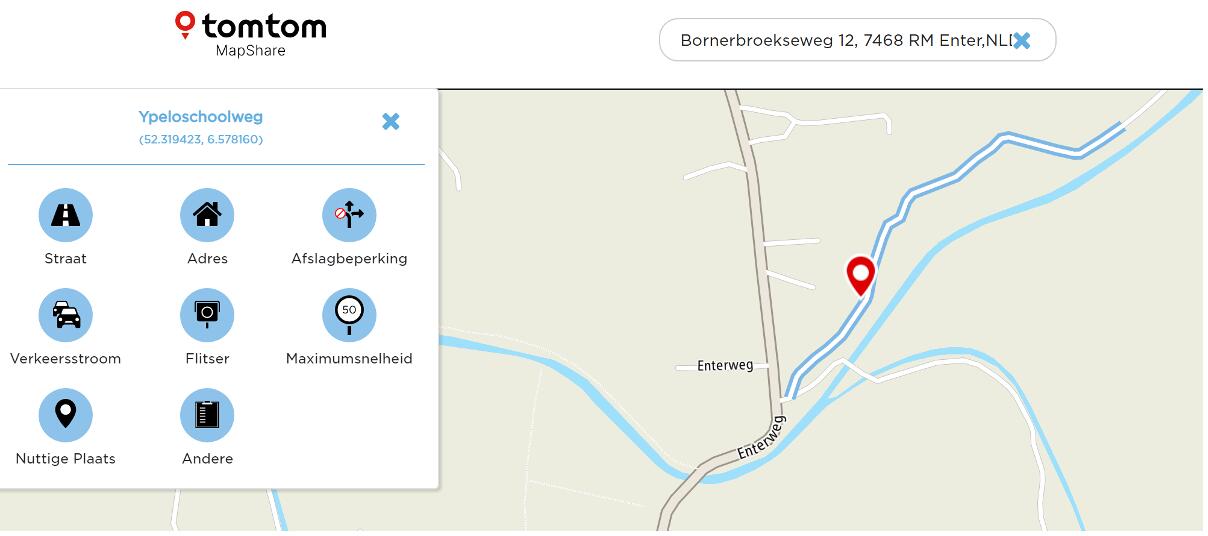Click the coordinates text under Ypeloschoolweg
Viewport: 1208px width, 536px height.
[201, 140]
